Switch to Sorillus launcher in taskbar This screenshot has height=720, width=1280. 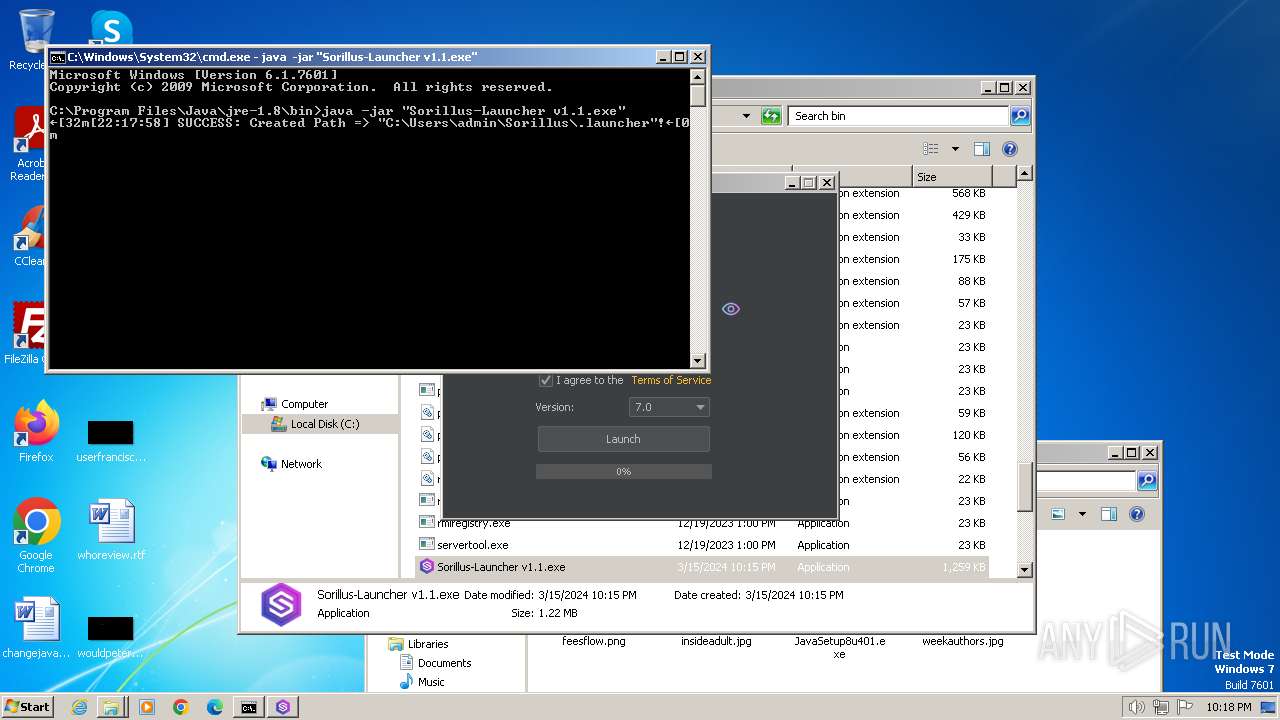tap(282, 707)
